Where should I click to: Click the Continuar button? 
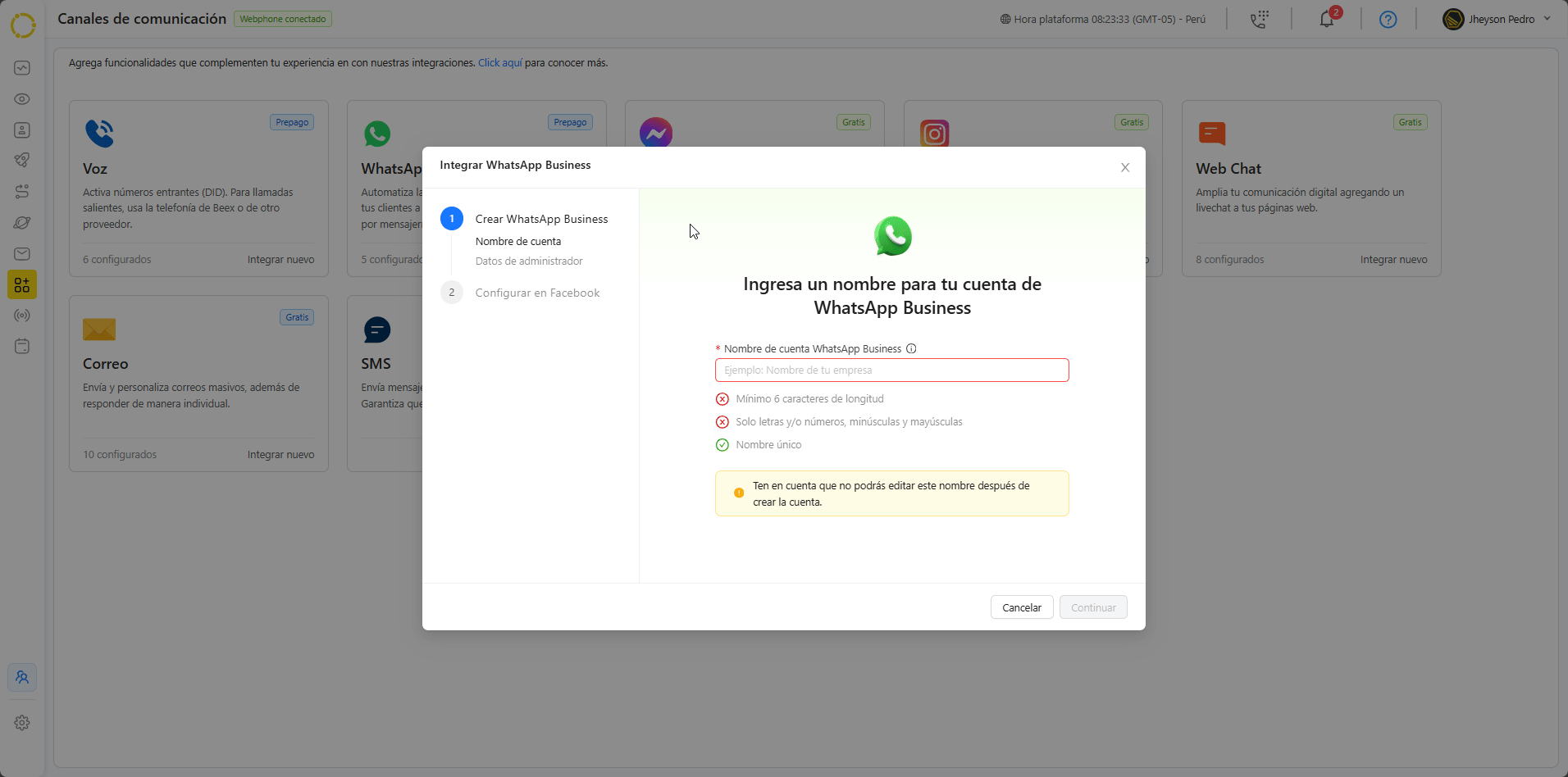point(1093,607)
